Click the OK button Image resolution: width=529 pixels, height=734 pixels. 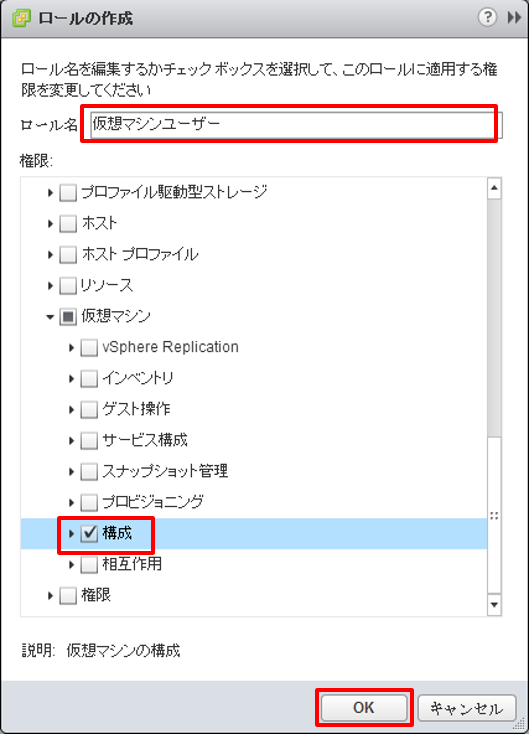click(364, 707)
